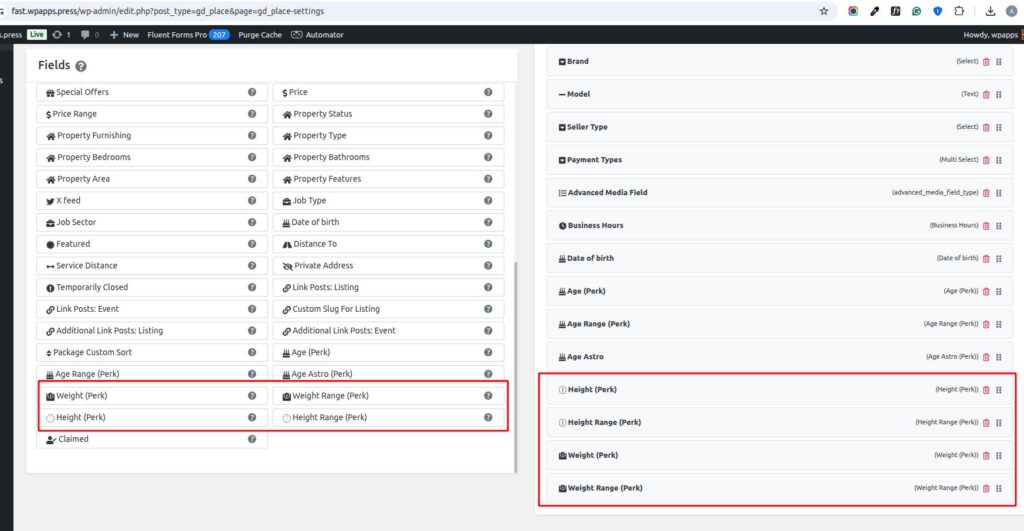The image size is (1024, 531).
Task: Click the trash icon for Payment Types
Action: [x=986, y=160]
